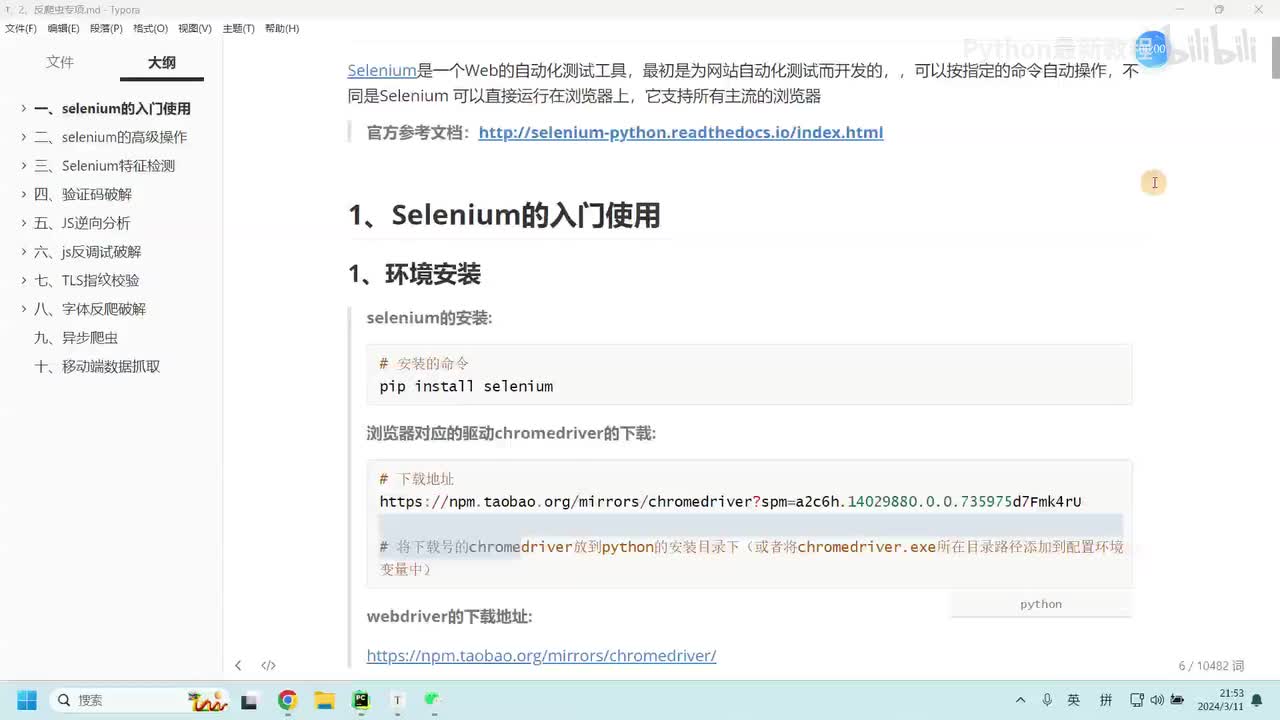The image size is (1280, 720).
Task: Open PyCharm from the taskbar
Action: (361, 700)
